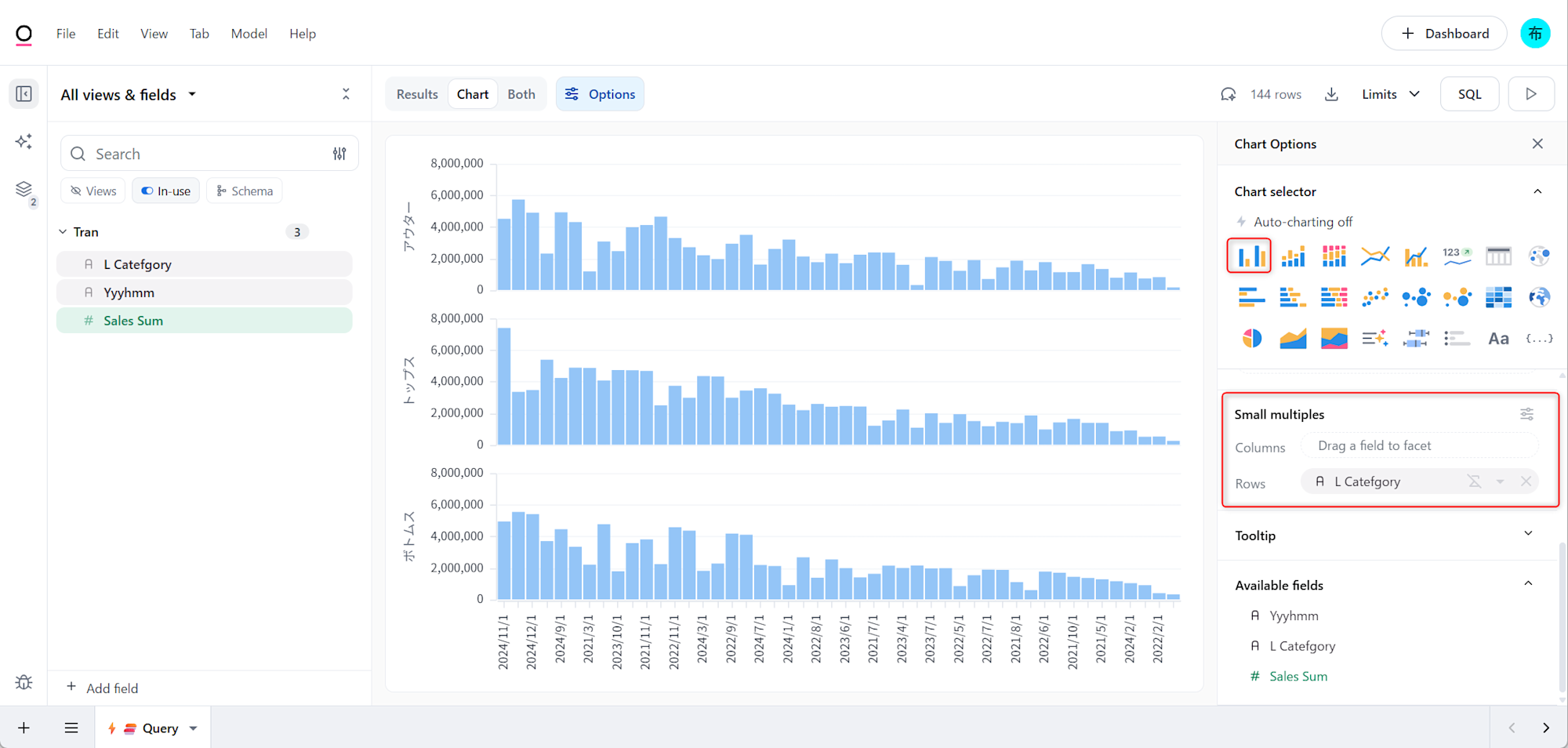Select the pie chart type icon
1568x748 pixels.
point(1252,339)
